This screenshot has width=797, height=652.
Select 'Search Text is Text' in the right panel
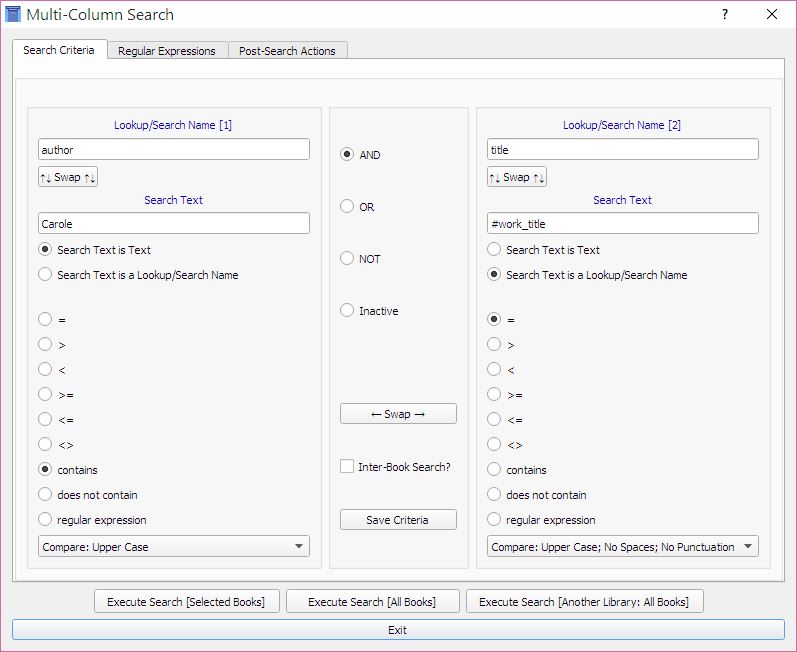click(495, 250)
